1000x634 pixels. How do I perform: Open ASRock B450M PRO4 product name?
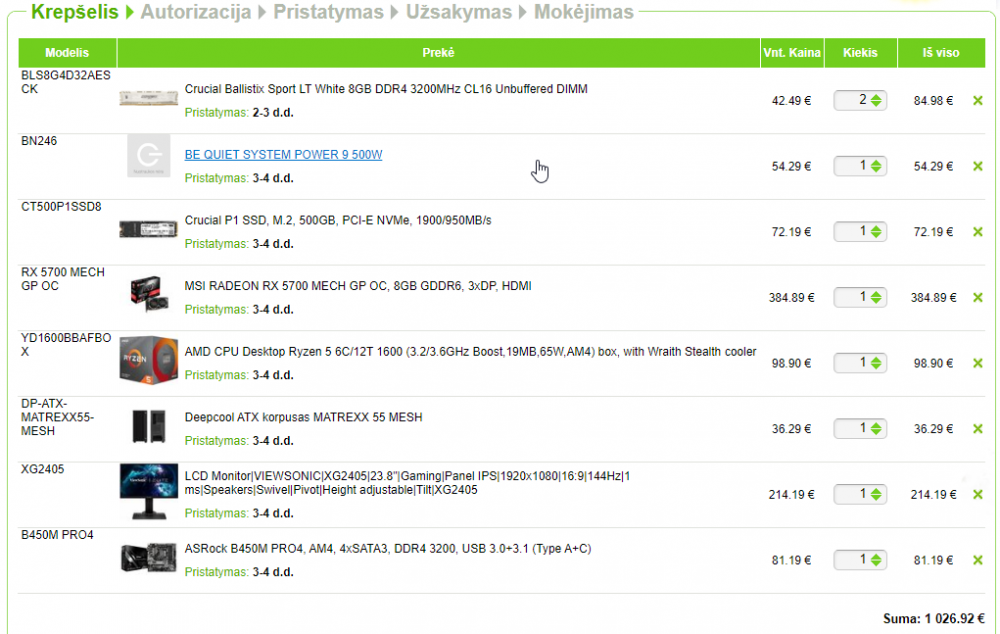pos(388,549)
